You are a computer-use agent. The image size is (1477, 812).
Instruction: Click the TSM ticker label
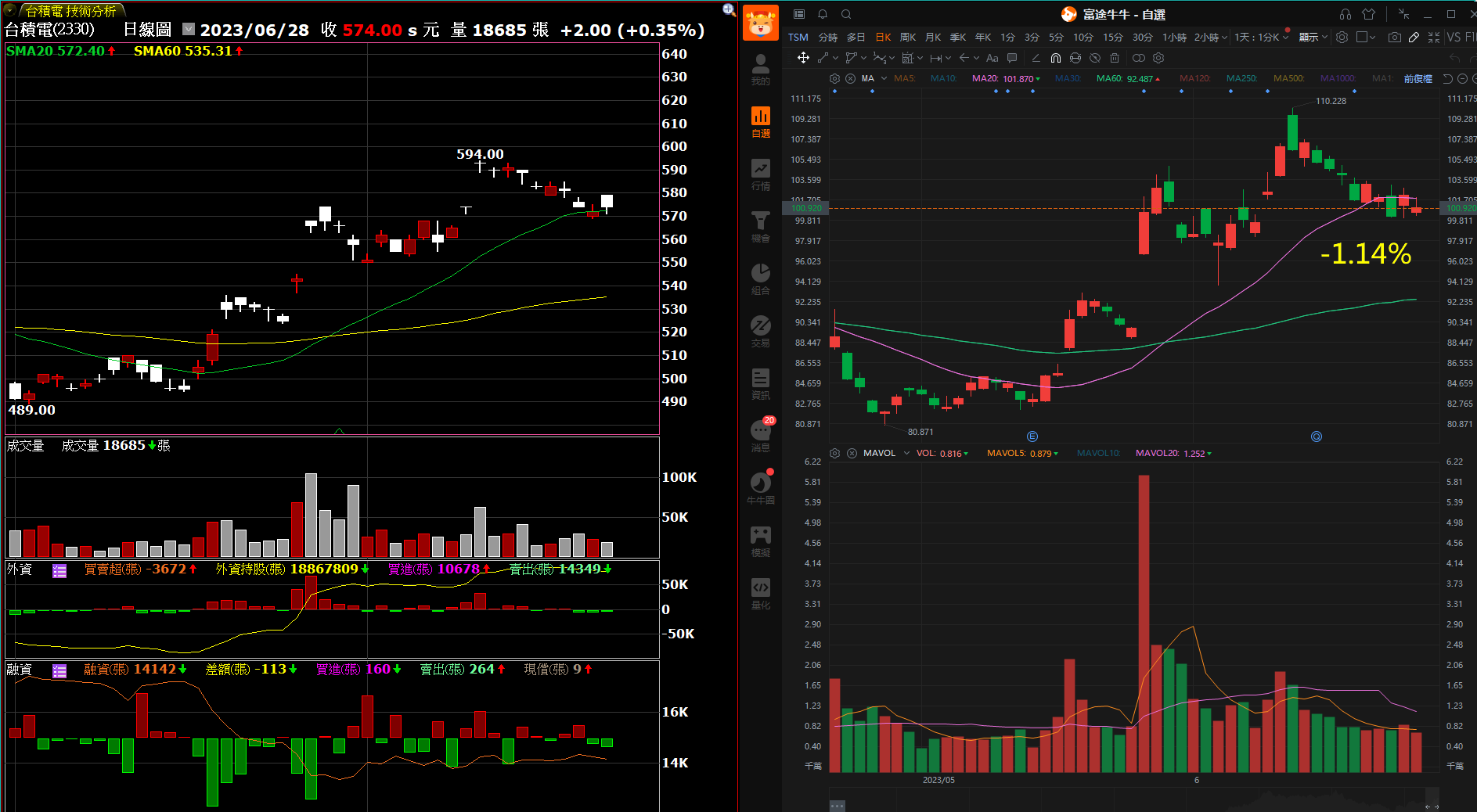pos(798,37)
